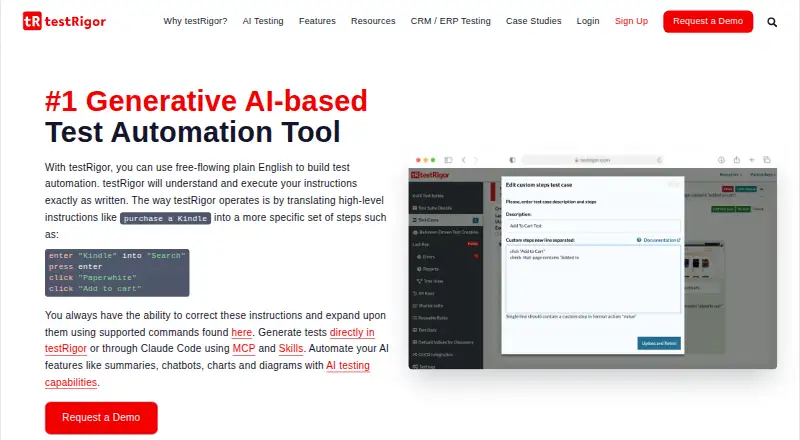Open the AI Testing menu
This screenshot has height=440, width=800.
[x=263, y=21]
